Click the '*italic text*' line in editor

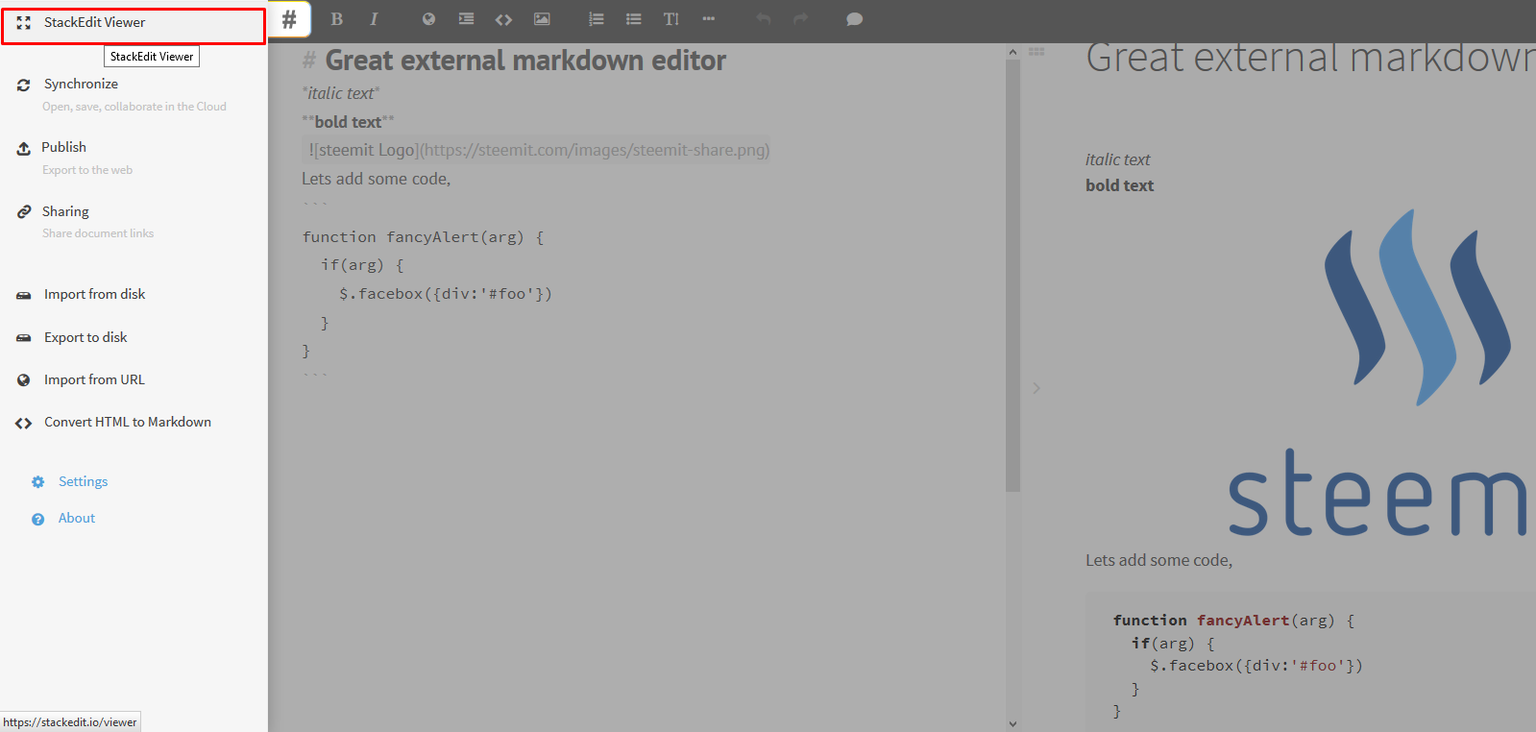click(x=341, y=93)
